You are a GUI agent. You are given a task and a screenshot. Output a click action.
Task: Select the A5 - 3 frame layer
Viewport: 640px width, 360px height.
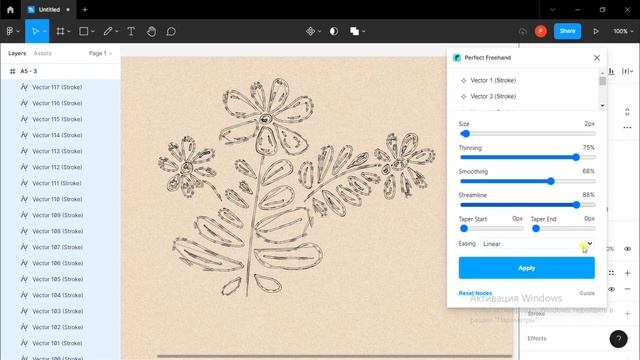pos(60,71)
